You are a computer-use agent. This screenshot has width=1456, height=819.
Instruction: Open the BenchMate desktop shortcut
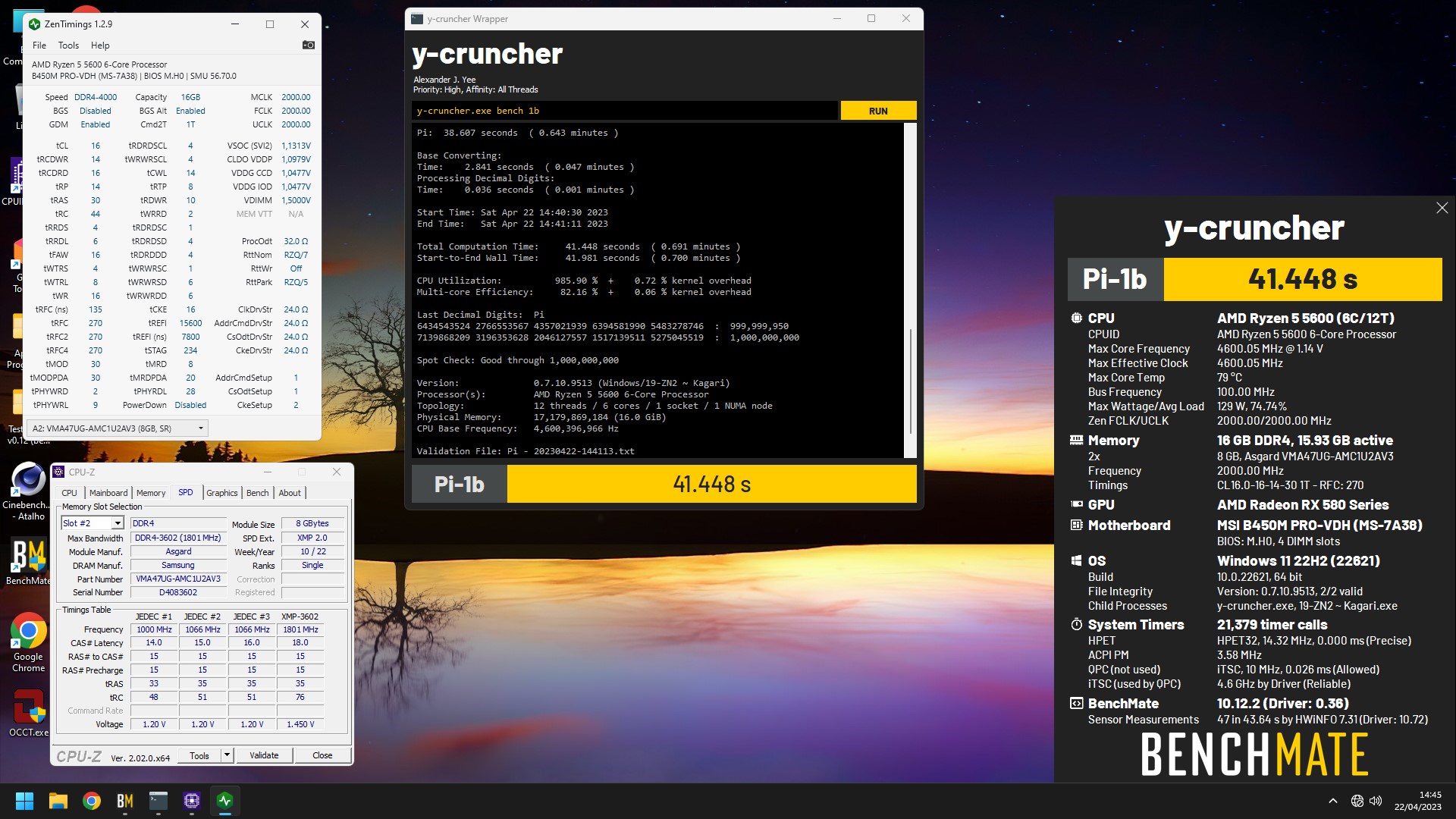[x=28, y=562]
